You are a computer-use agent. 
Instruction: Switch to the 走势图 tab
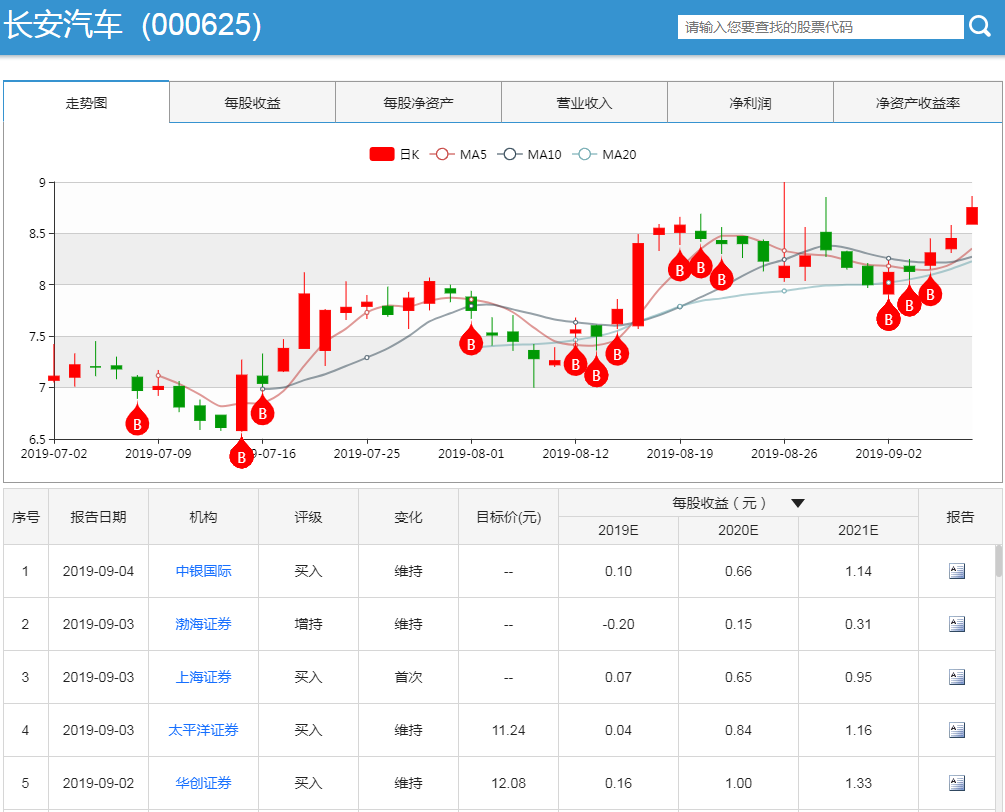[86, 102]
